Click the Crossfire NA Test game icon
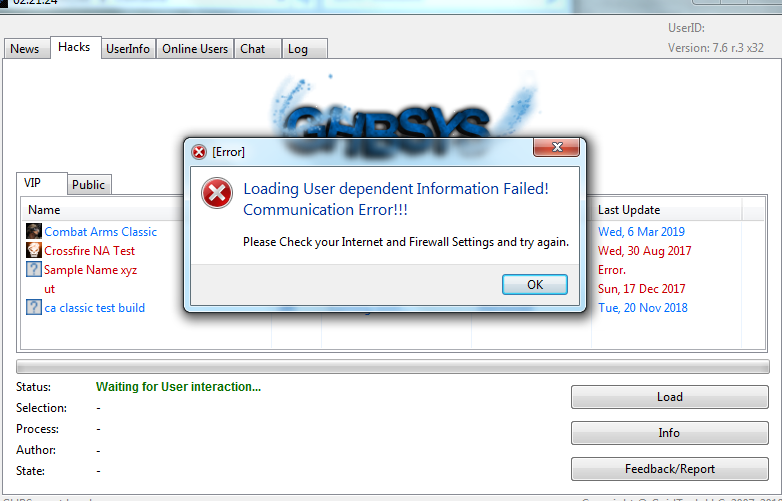 (x=34, y=250)
